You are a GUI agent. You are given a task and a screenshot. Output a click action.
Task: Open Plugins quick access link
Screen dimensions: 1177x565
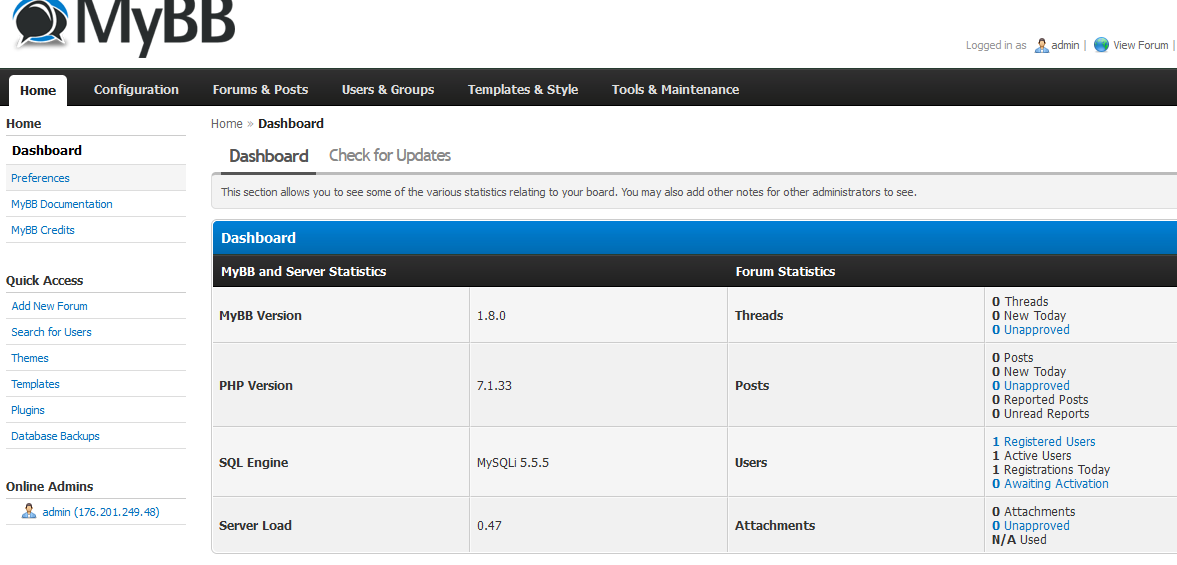[x=28, y=410]
